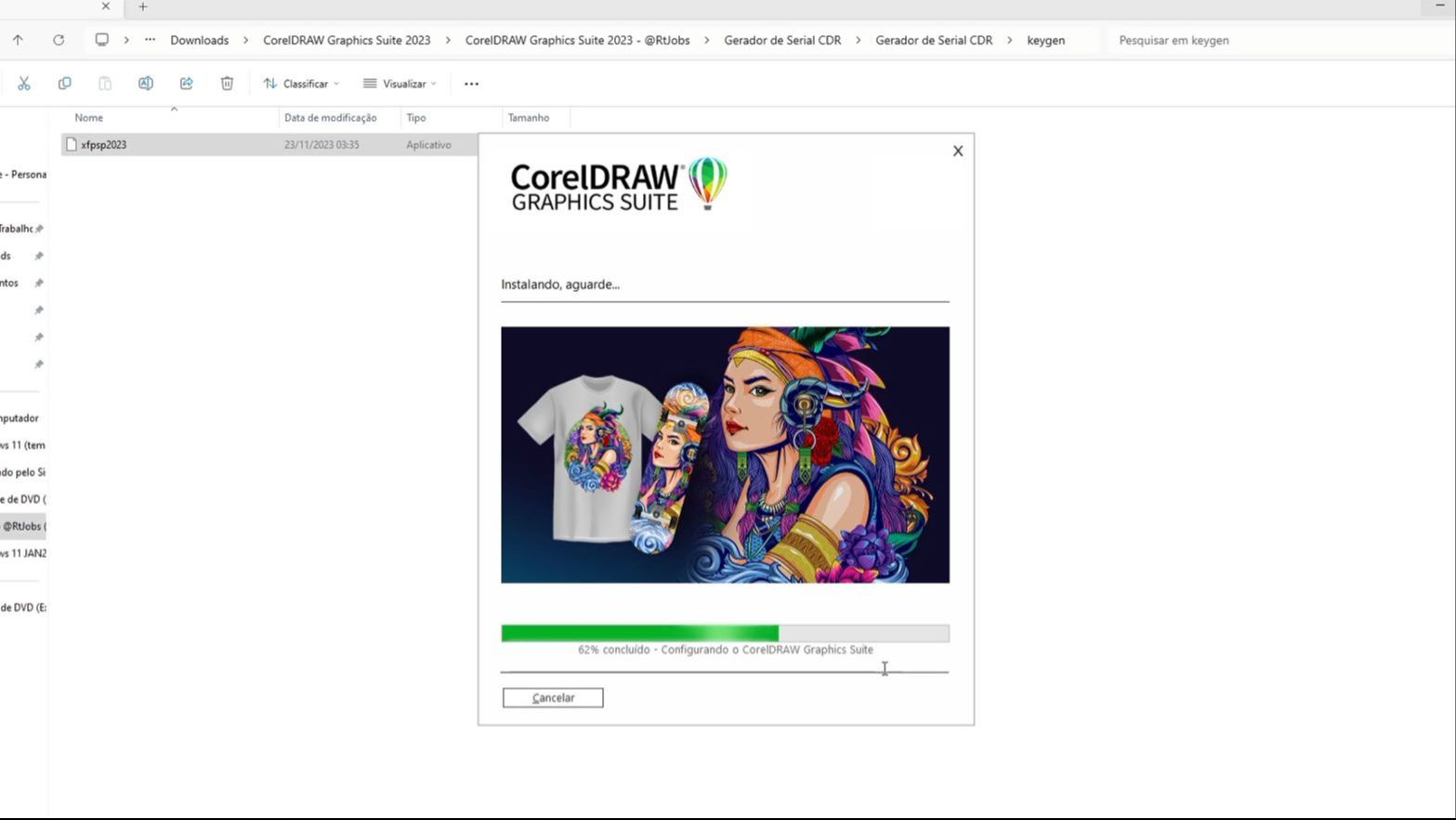
Task: Click the Cut scissors icon in toolbar
Action: coord(24,84)
